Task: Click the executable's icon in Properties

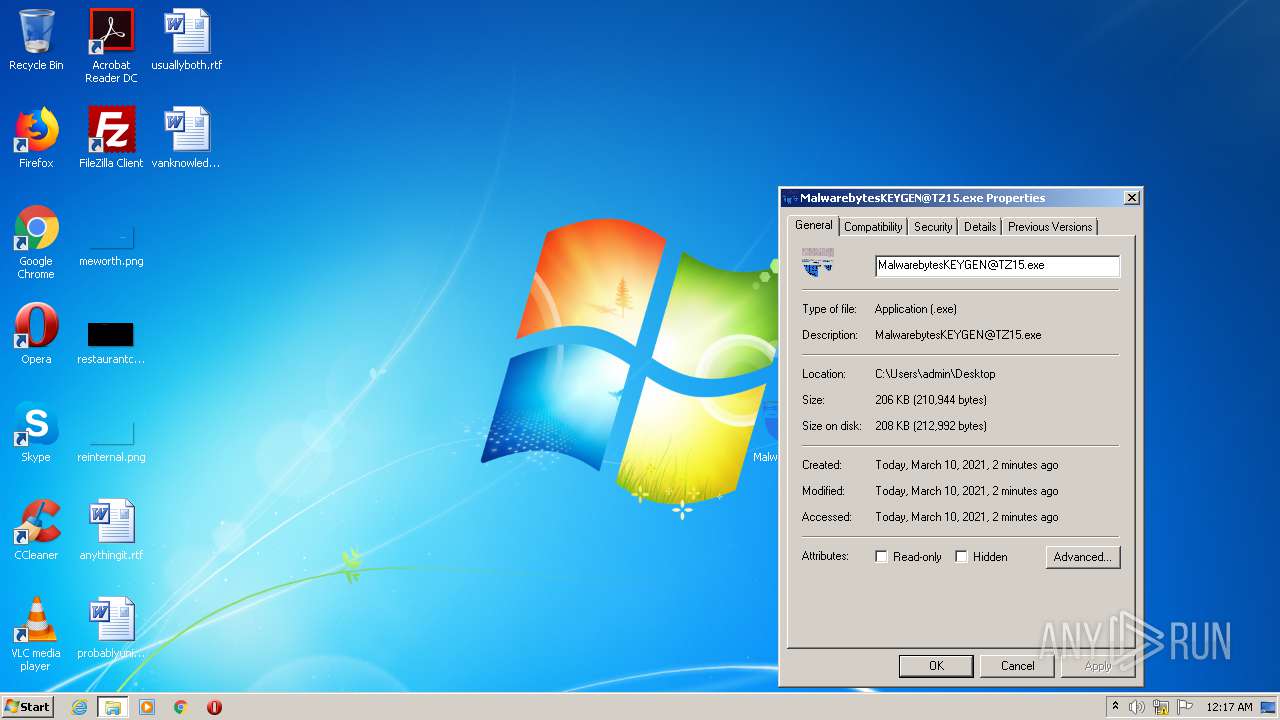Action: [818, 264]
